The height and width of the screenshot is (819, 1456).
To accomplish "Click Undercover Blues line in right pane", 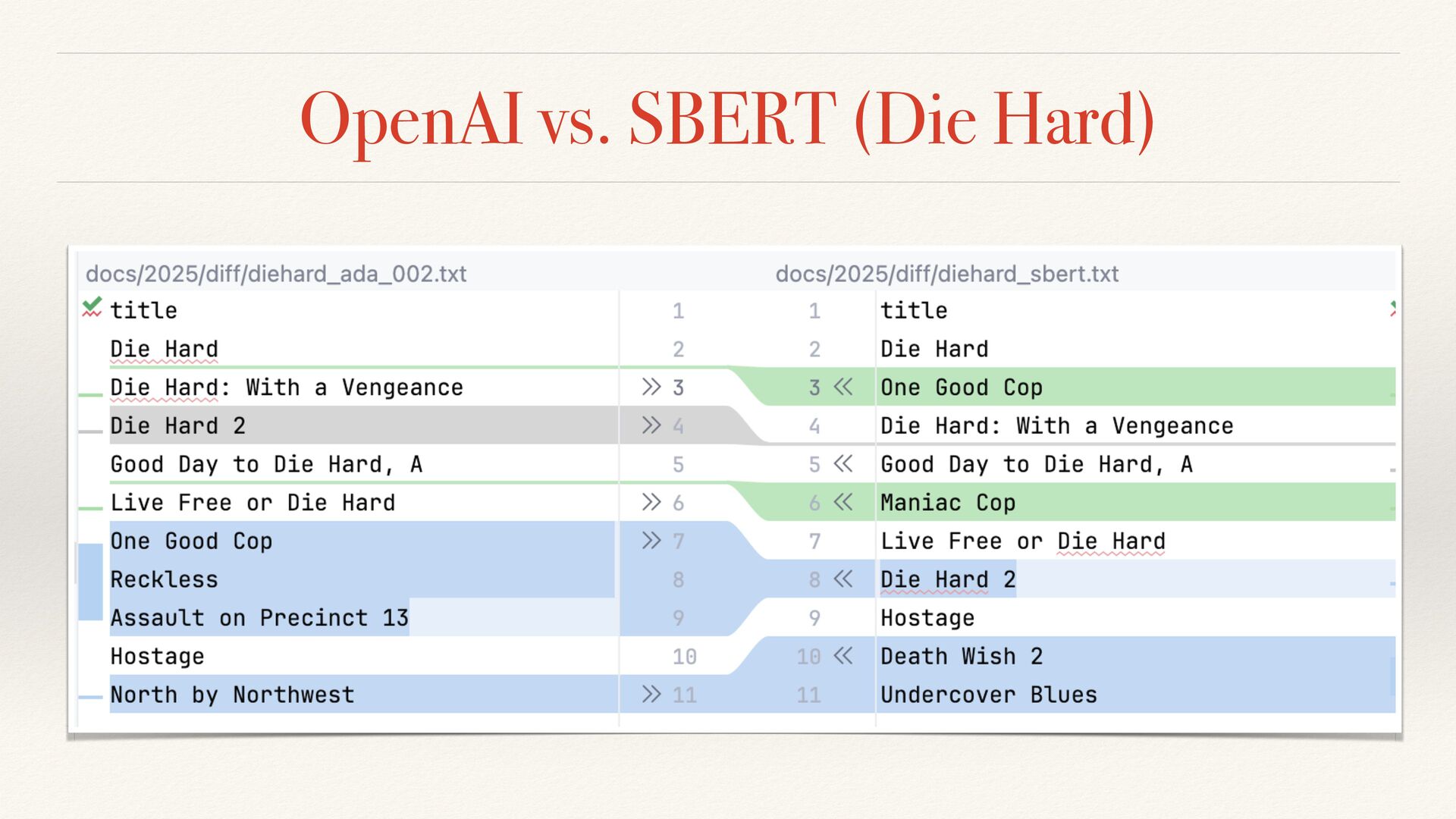I will (988, 695).
